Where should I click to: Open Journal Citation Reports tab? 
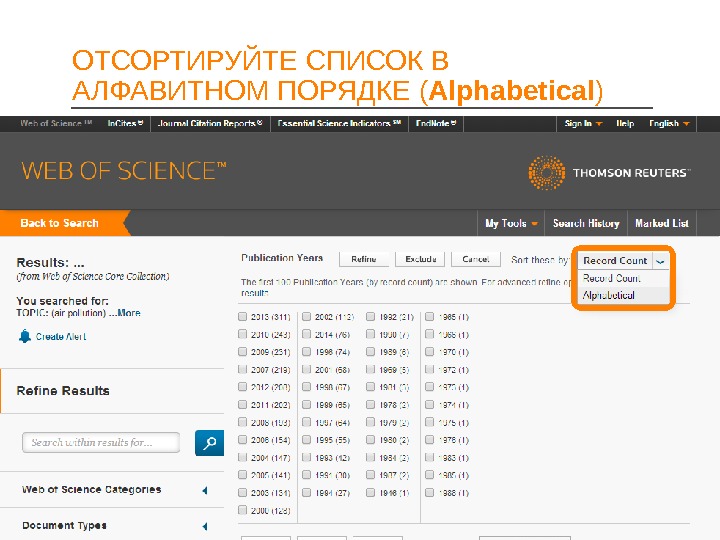click(x=210, y=124)
